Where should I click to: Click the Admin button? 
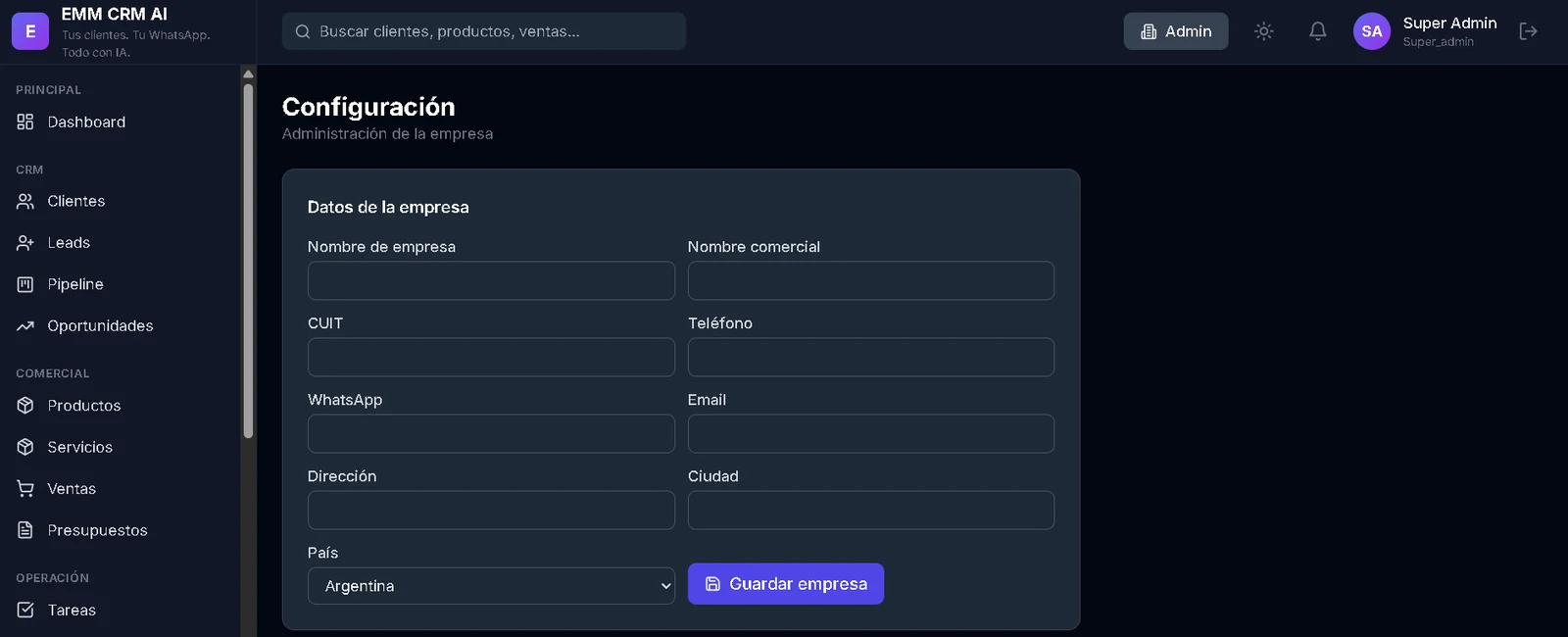coord(1176,31)
